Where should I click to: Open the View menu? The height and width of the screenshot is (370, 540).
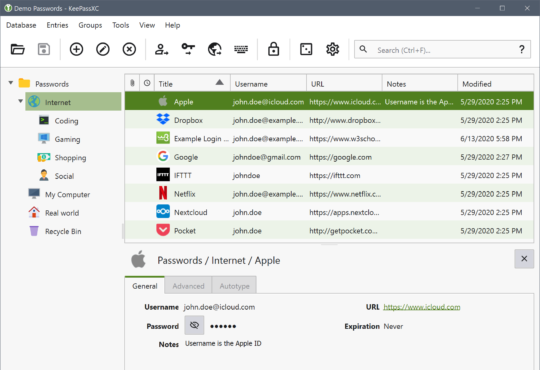(147, 25)
